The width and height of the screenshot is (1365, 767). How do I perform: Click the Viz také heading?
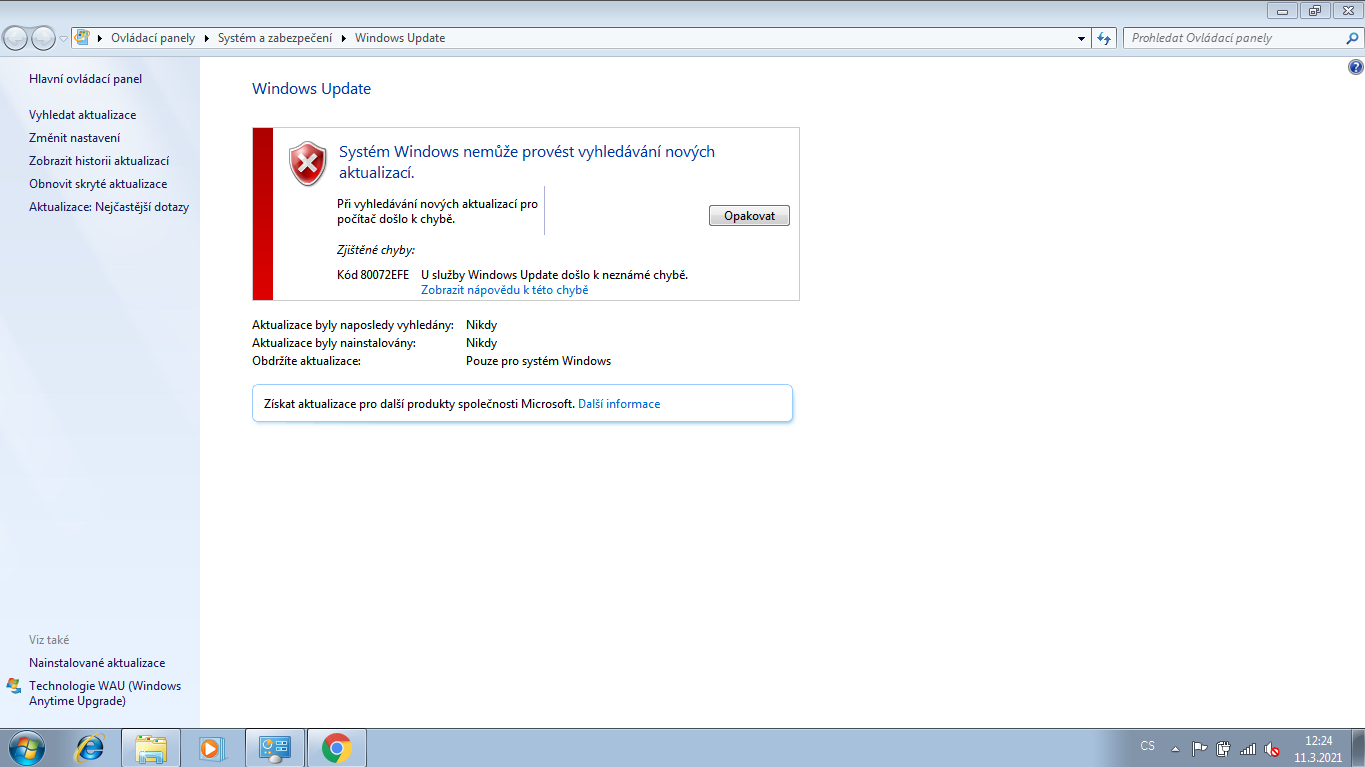(x=49, y=640)
